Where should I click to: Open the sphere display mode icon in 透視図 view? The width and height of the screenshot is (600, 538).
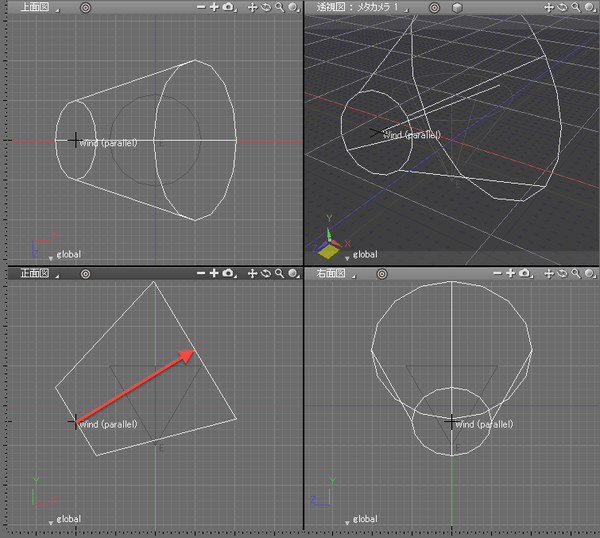pos(590,8)
